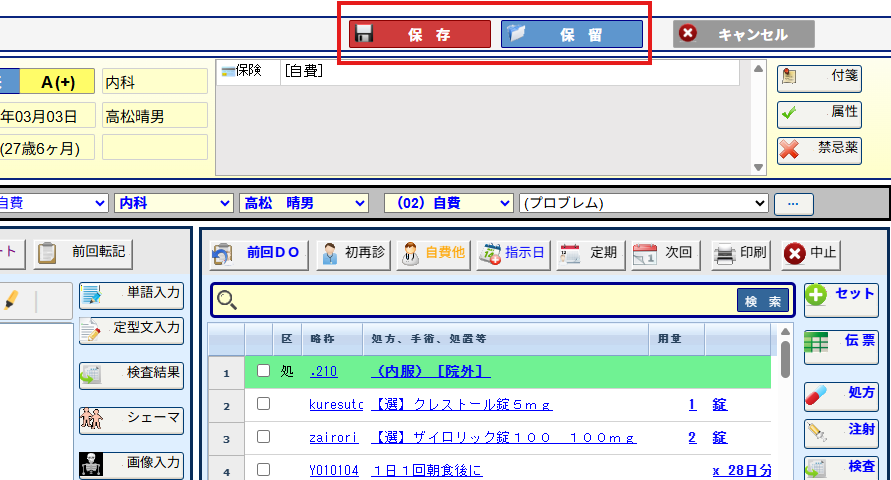The width and height of the screenshot is (891, 480).
Task: Expand the 内科 department dropdown
Action: click(173, 203)
